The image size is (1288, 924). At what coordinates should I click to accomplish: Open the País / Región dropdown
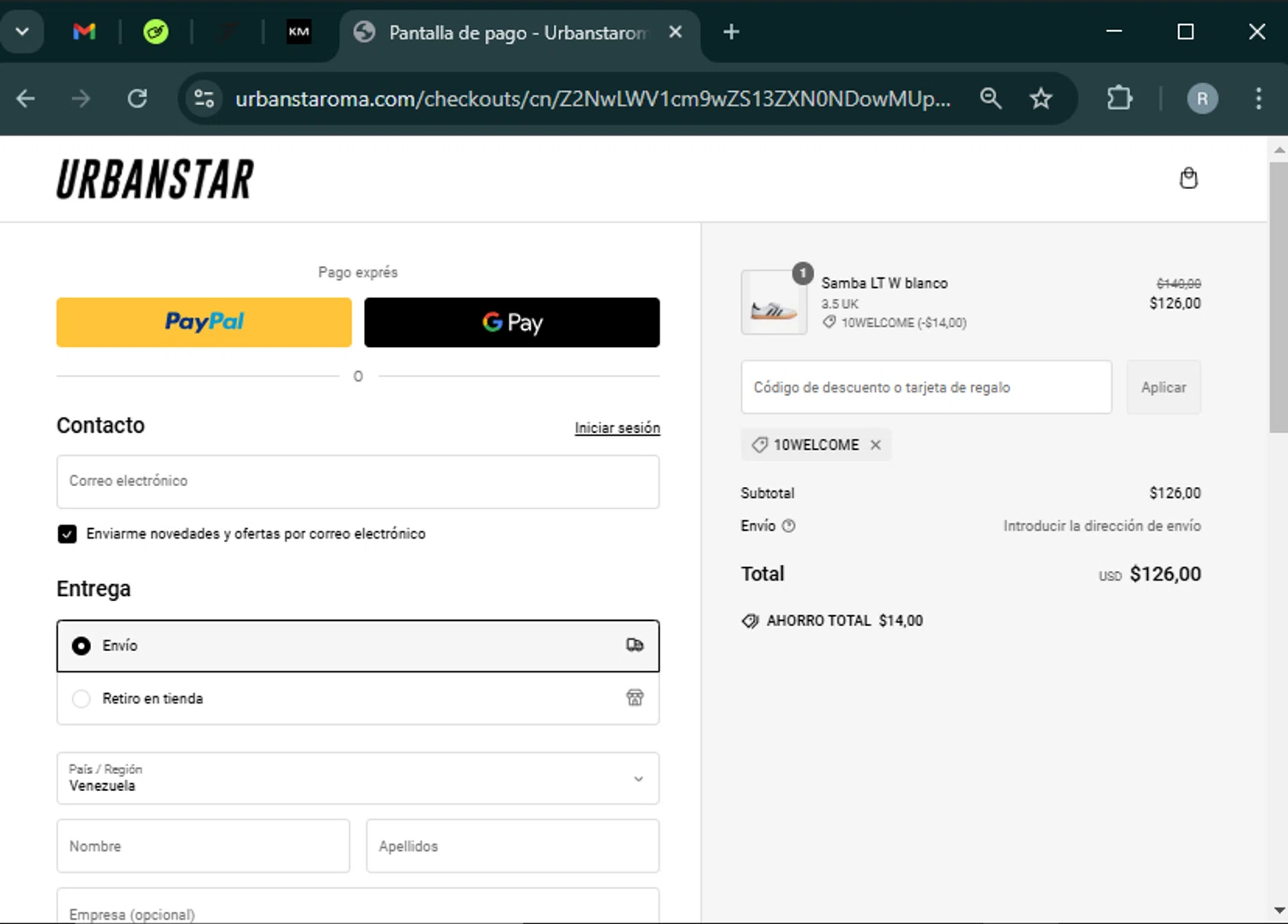pos(358,778)
